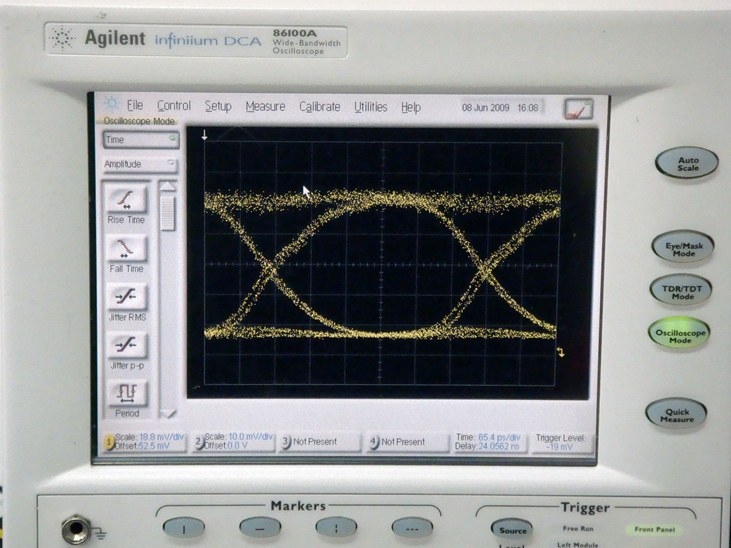Toggle channel 1 number button
The height and width of the screenshot is (548, 731).
coord(109,442)
